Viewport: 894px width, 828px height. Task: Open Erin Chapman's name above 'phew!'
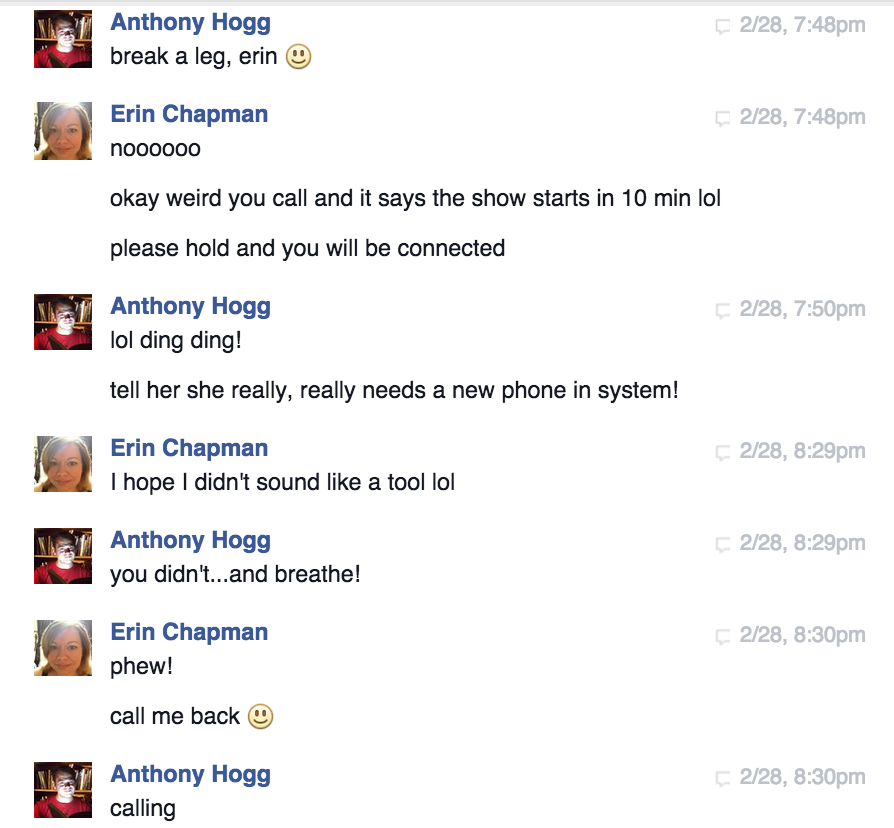(x=189, y=632)
